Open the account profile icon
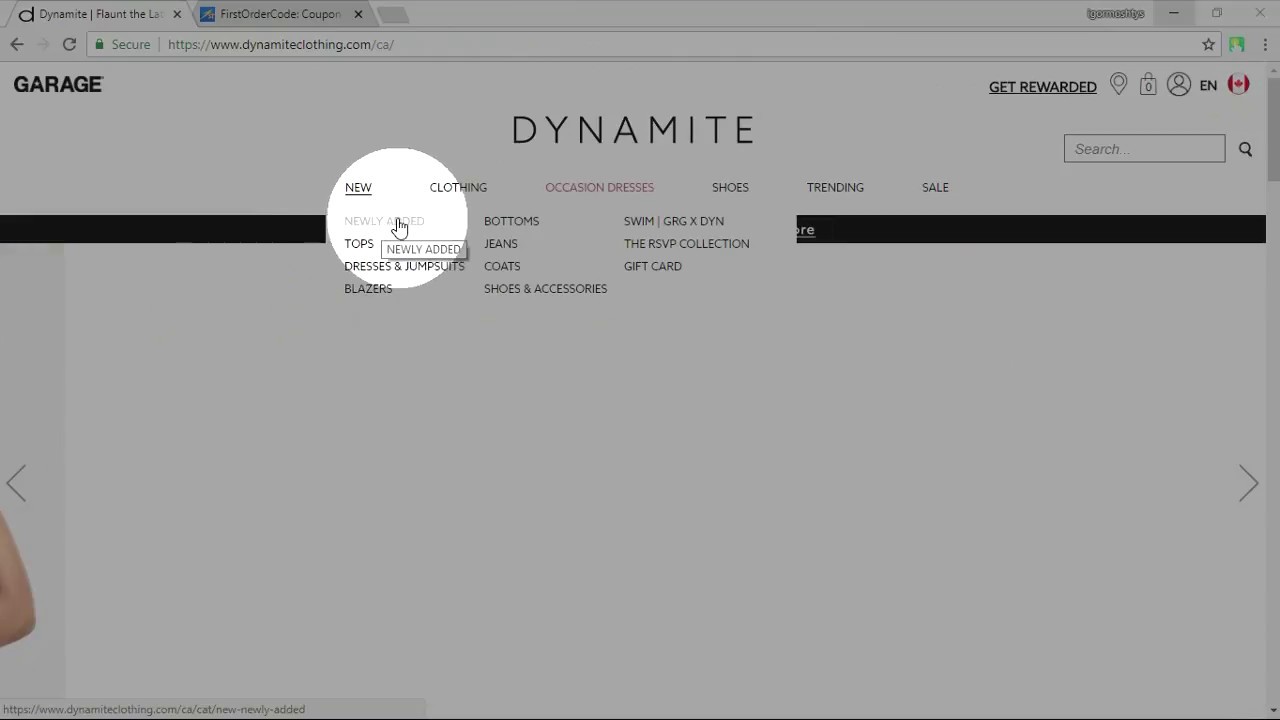Image resolution: width=1280 pixels, height=720 pixels. (x=1179, y=85)
